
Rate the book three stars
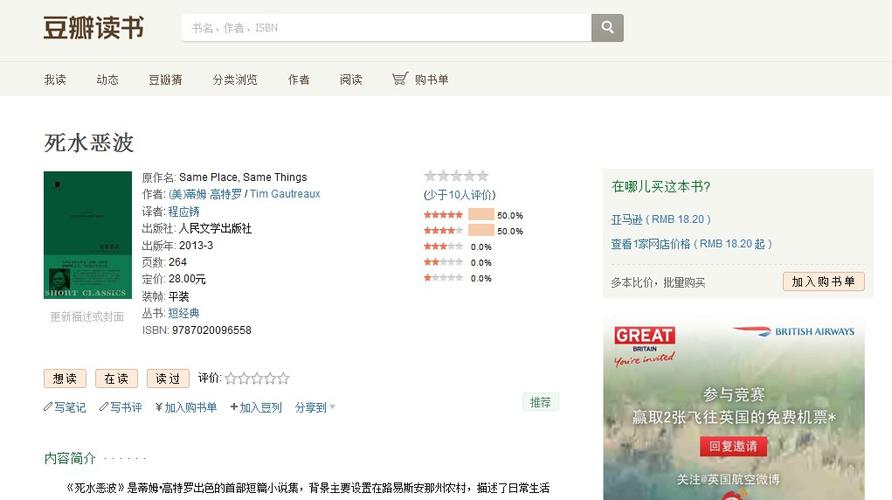(x=257, y=378)
